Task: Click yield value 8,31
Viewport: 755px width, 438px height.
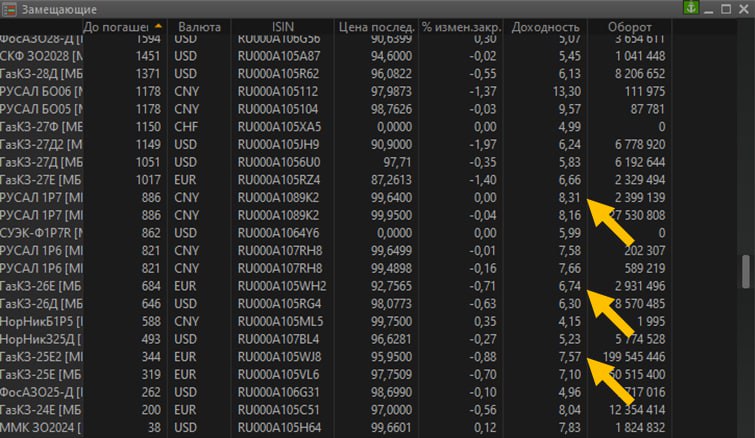Action: click(570, 198)
